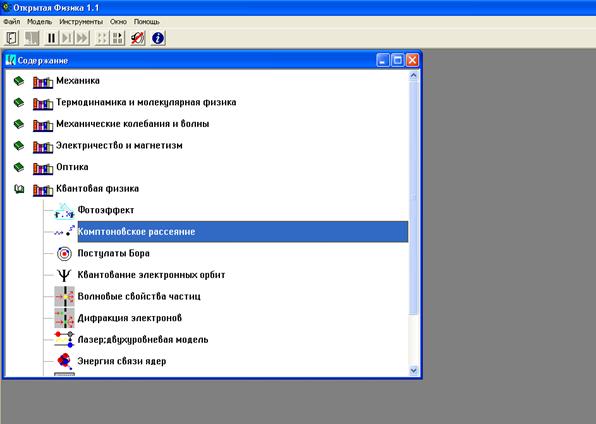Screen dimensions: 596x424
Task: Click the Волновые свойства частиц icon
Action: [x=64, y=297]
